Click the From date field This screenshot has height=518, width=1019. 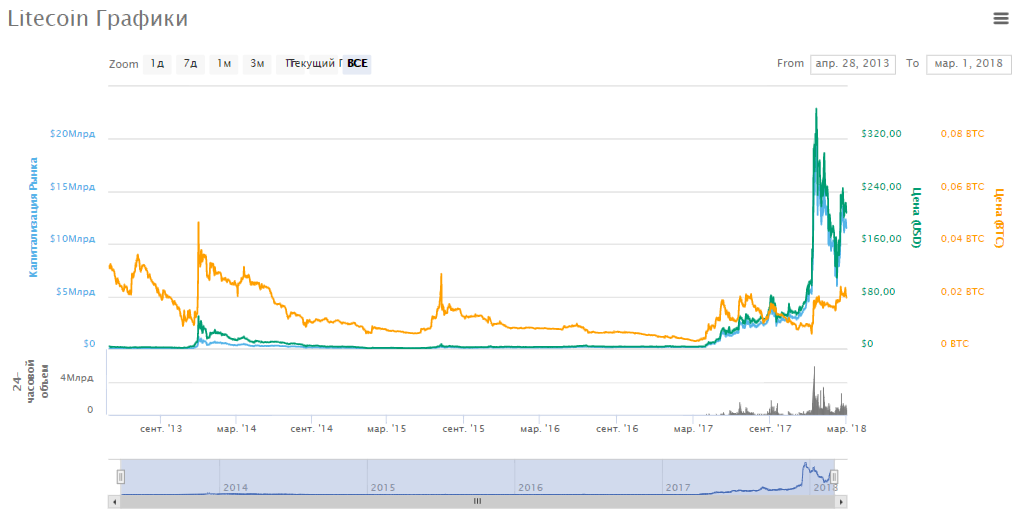point(852,64)
